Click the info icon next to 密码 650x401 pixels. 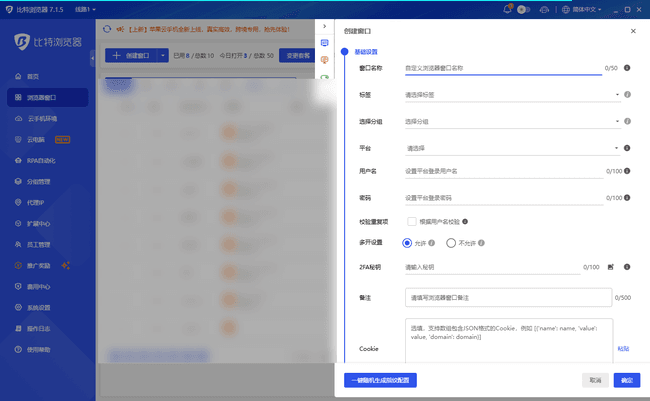pos(627,198)
